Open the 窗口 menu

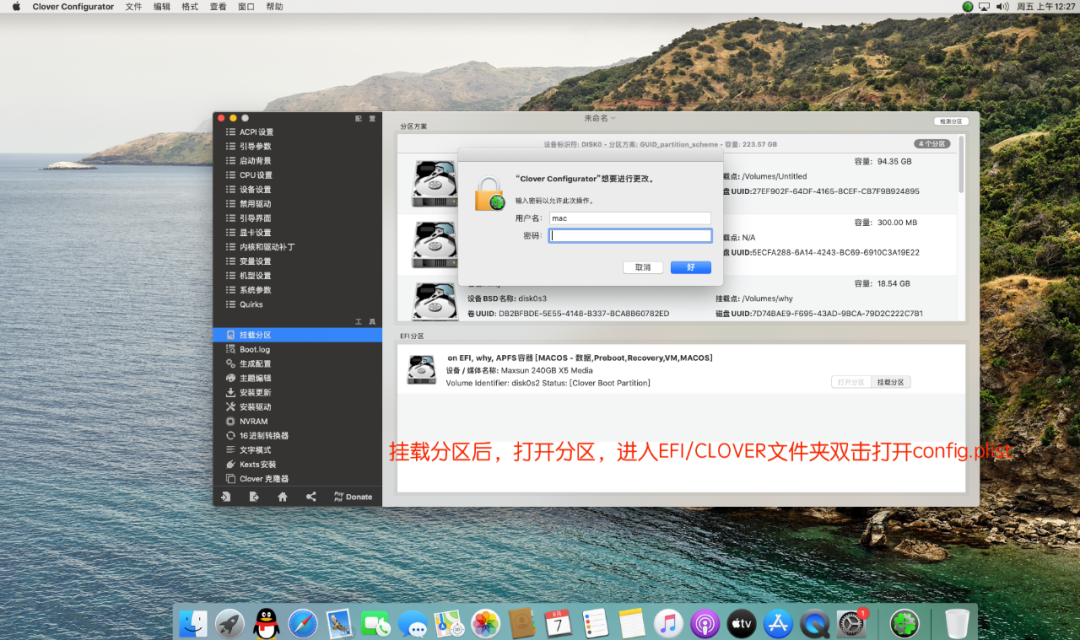coord(247,6)
